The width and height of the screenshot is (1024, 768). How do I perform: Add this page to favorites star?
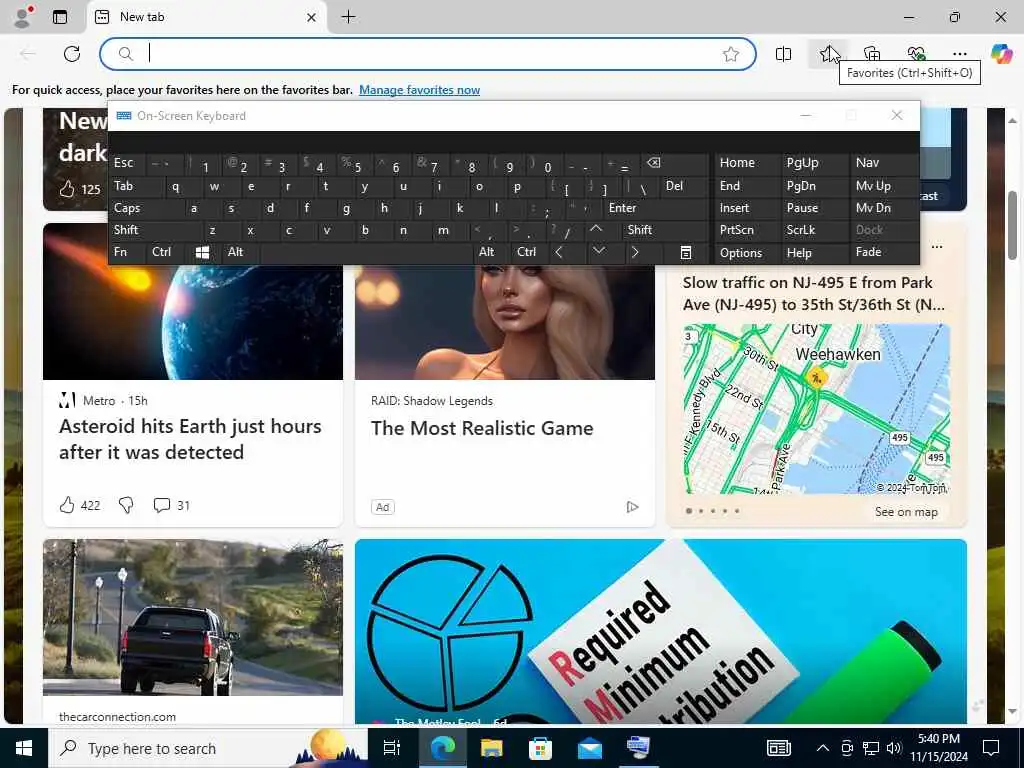[x=731, y=54]
